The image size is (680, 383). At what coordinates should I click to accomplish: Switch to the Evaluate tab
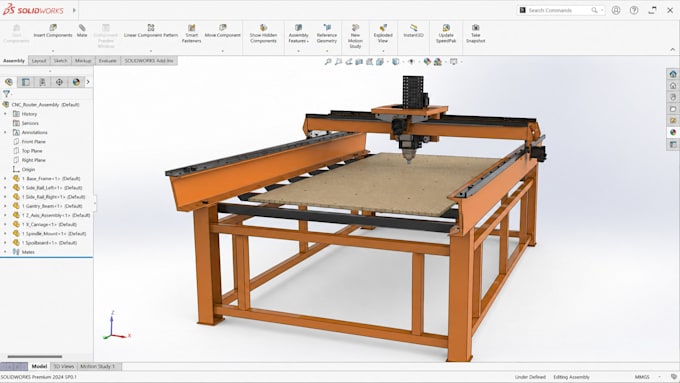107,61
